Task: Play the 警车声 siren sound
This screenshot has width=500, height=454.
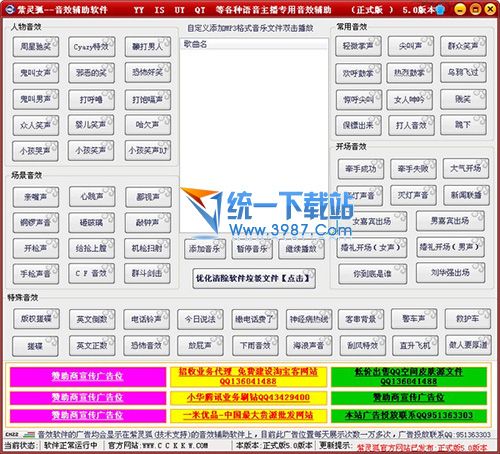Action: coord(414,319)
